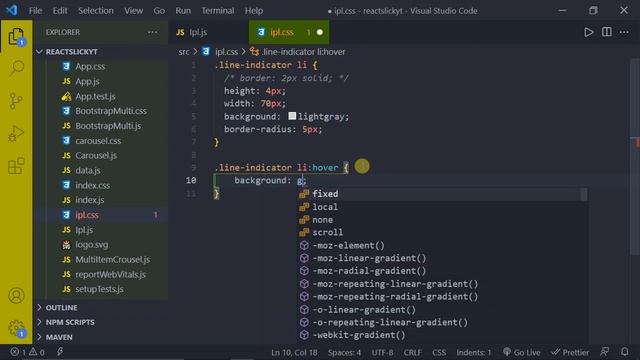The height and width of the screenshot is (360, 640).
Task: Choose 'scroll' from the suggestion list
Action: (x=442, y=232)
